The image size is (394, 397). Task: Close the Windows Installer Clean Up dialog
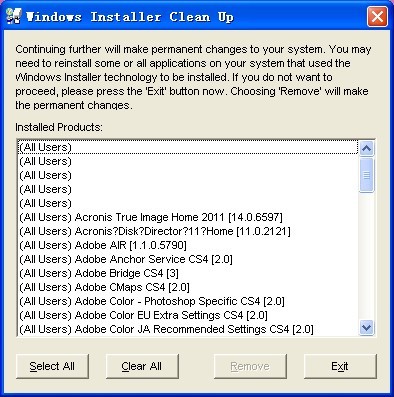(x=377, y=16)
